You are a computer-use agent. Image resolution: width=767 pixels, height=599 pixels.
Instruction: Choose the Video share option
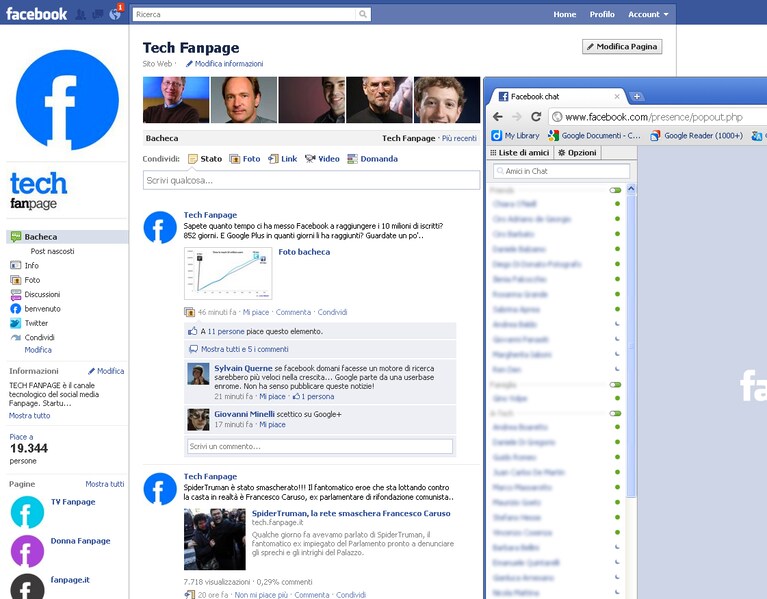pyautogui.click(x=322, y=159)
